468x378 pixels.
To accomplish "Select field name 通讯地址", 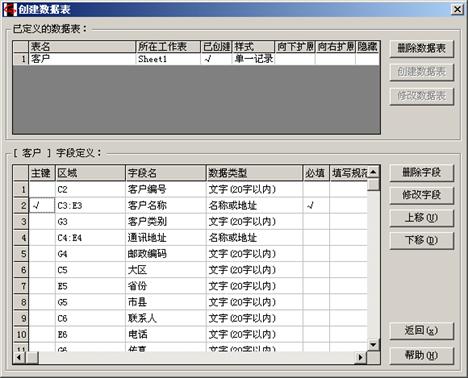I will pos(166,238).
